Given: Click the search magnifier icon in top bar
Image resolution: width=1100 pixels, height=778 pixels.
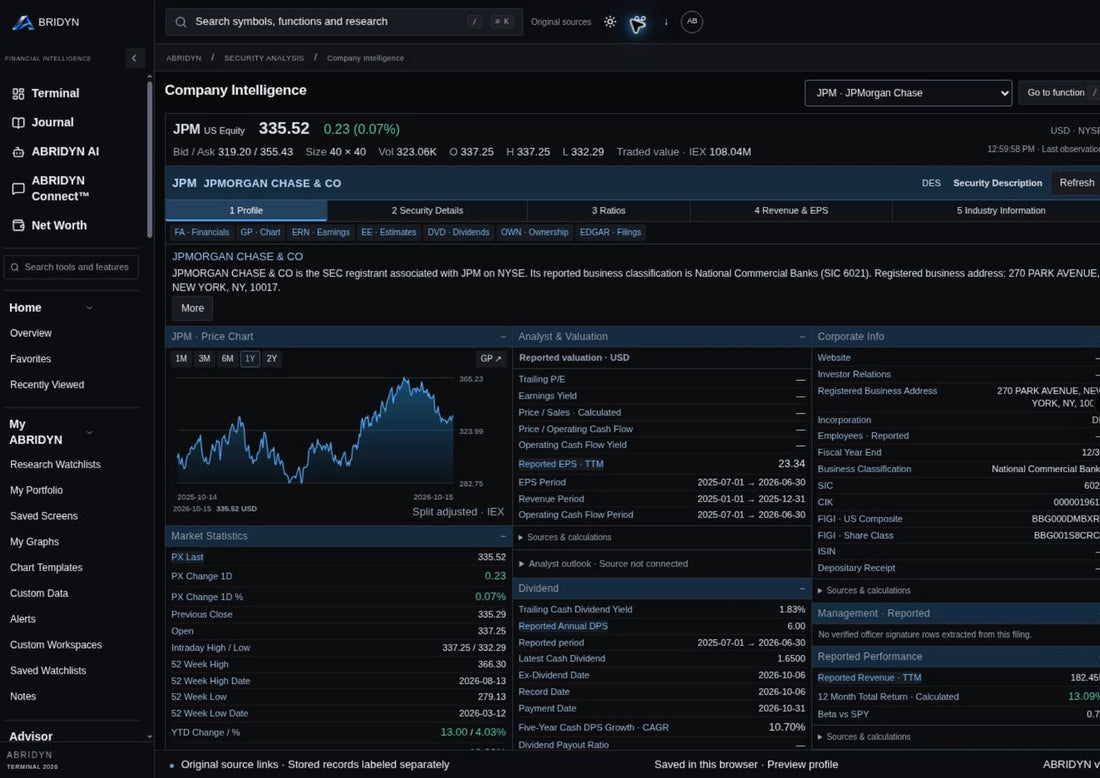Looking at the screenshot, I should pyautogui.click(x=180, y=22).
